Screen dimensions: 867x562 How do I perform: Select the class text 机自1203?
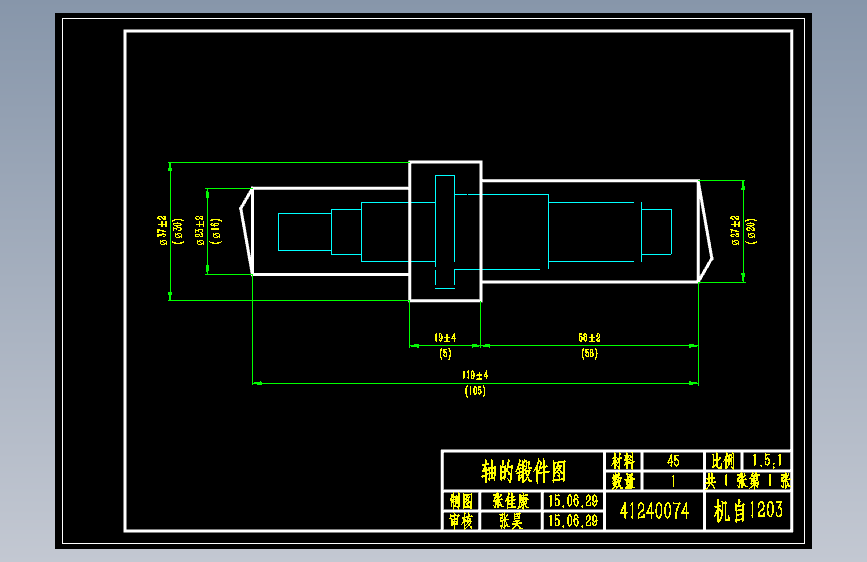pos(748,511)
